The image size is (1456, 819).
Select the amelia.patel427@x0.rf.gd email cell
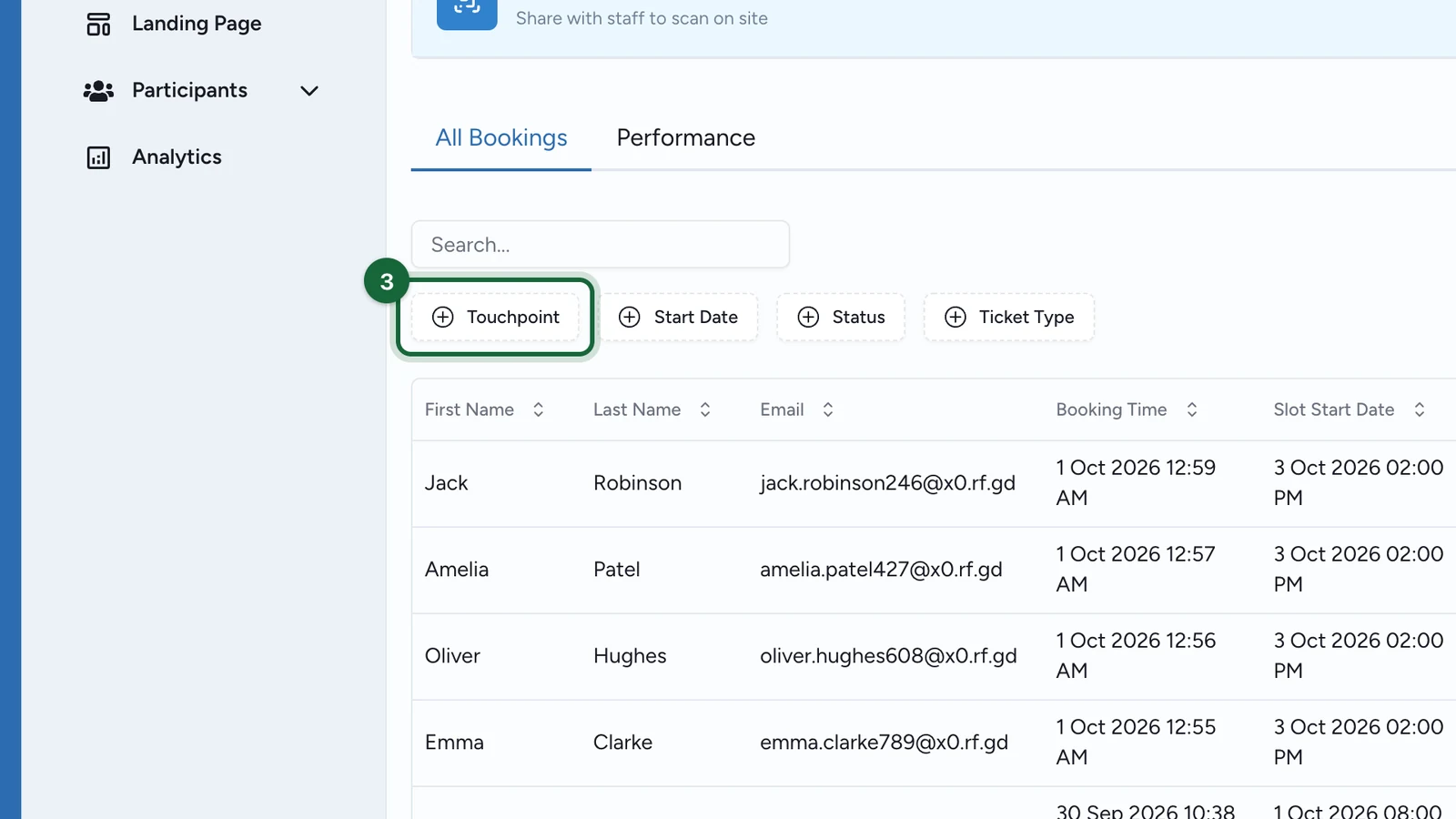pyautogui.click(x=881, y=570)
